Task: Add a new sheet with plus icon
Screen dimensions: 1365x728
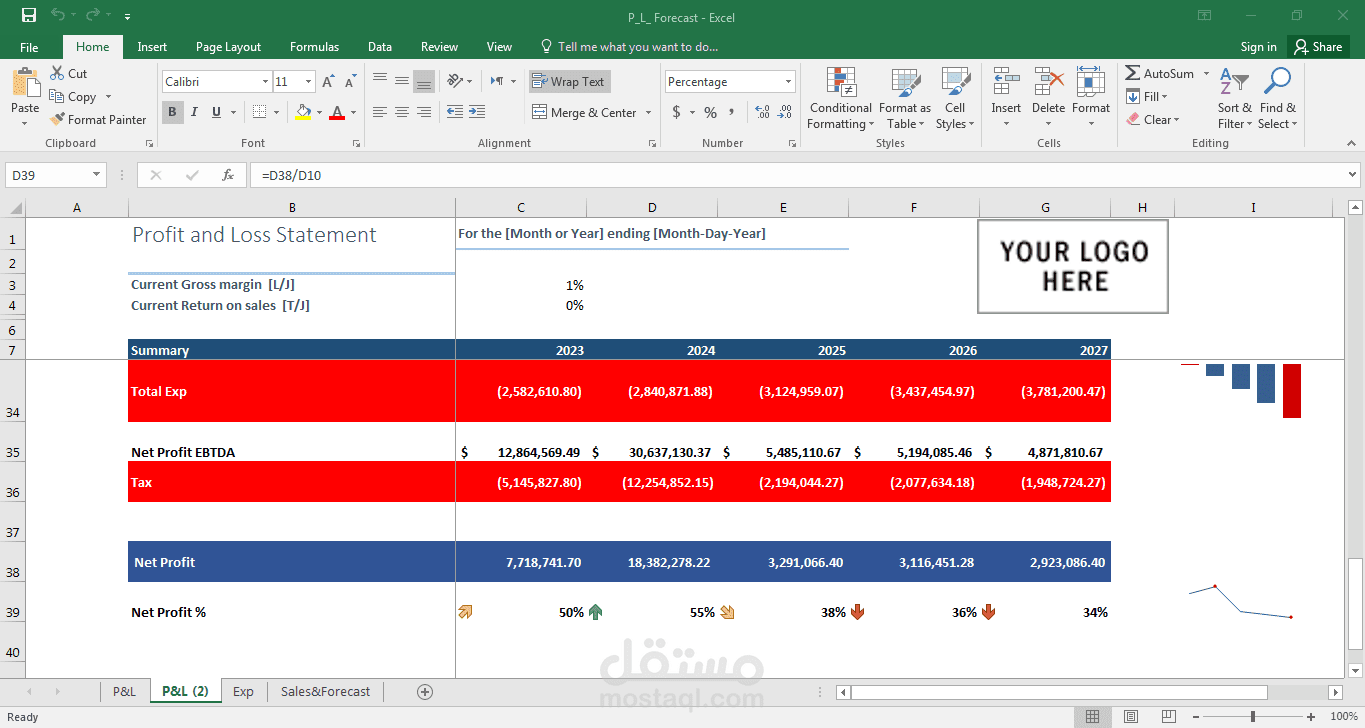Action: 425,691
